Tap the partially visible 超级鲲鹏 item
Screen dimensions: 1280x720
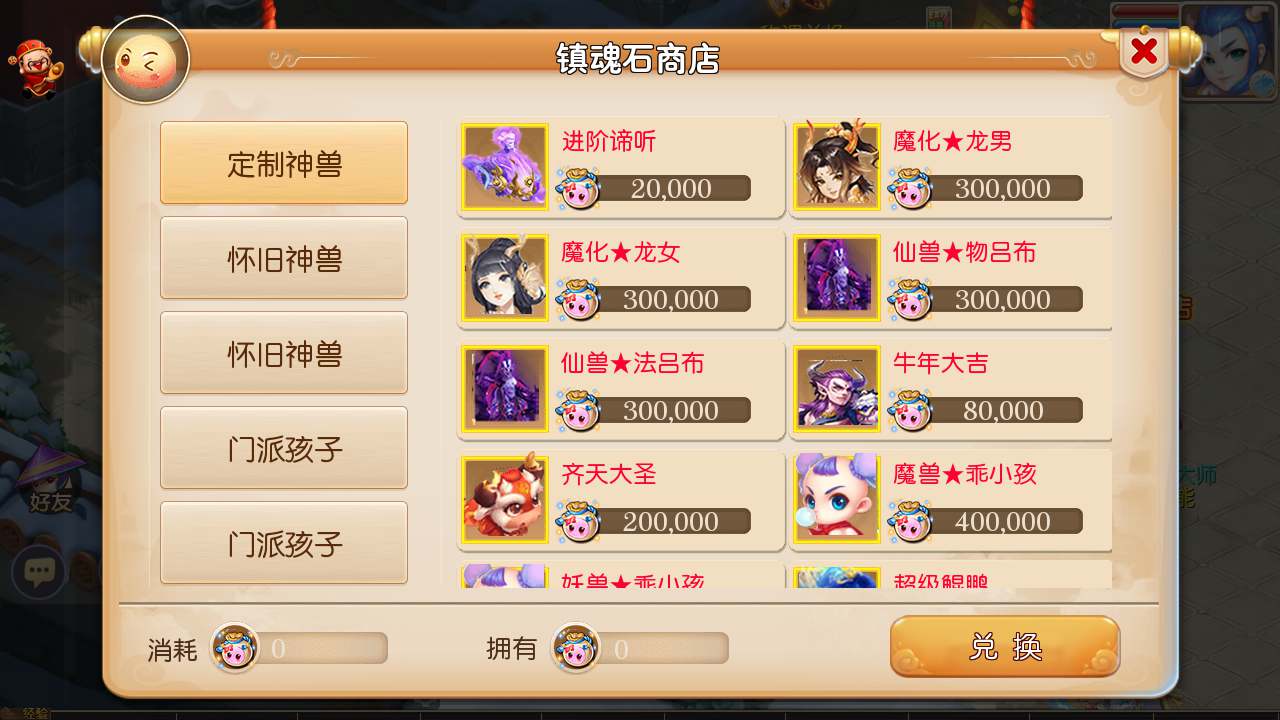(x=951, y=575)
